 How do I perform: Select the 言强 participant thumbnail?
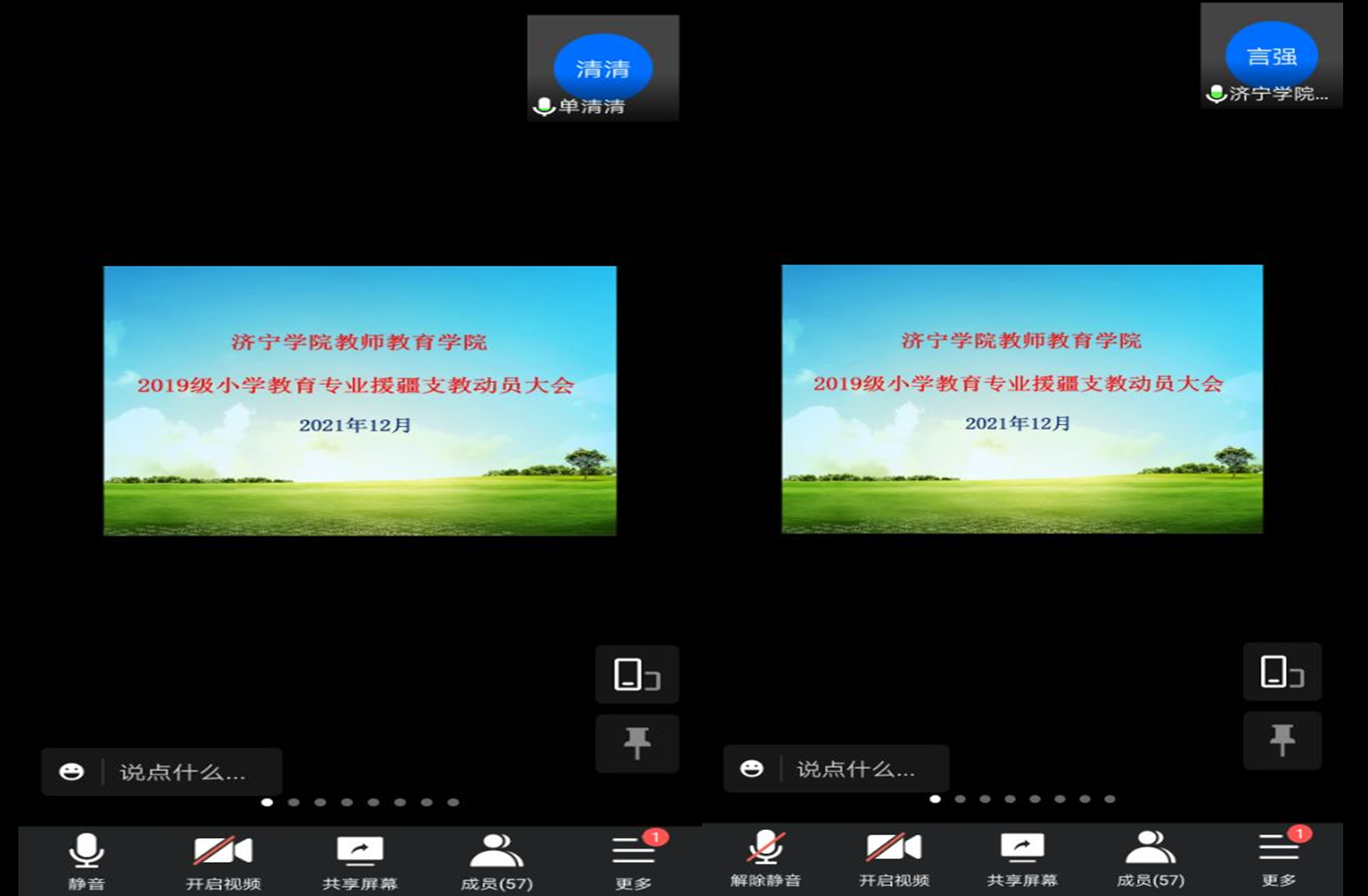[1271, 56]
